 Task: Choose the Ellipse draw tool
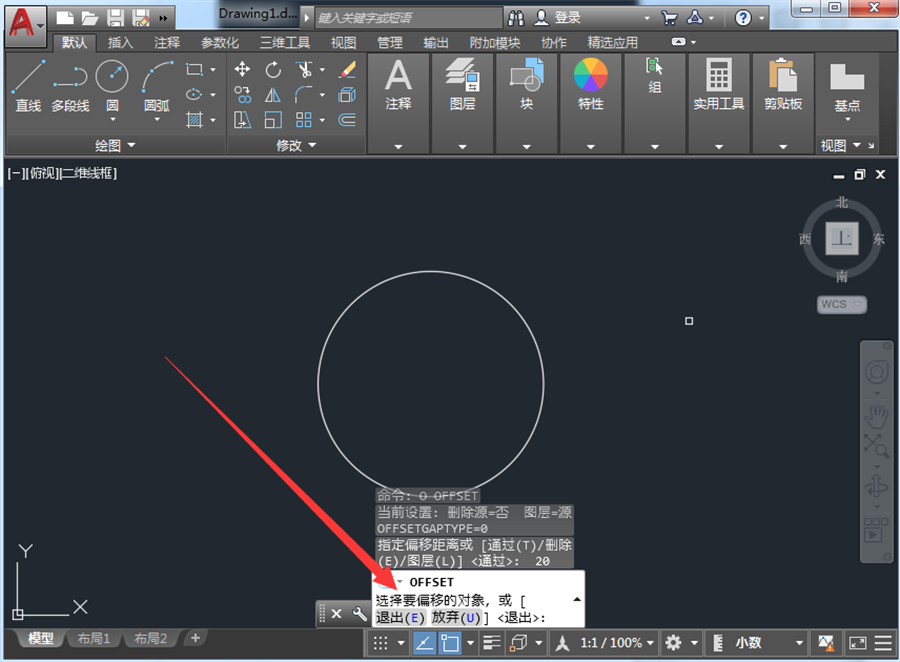click(195, 94)
